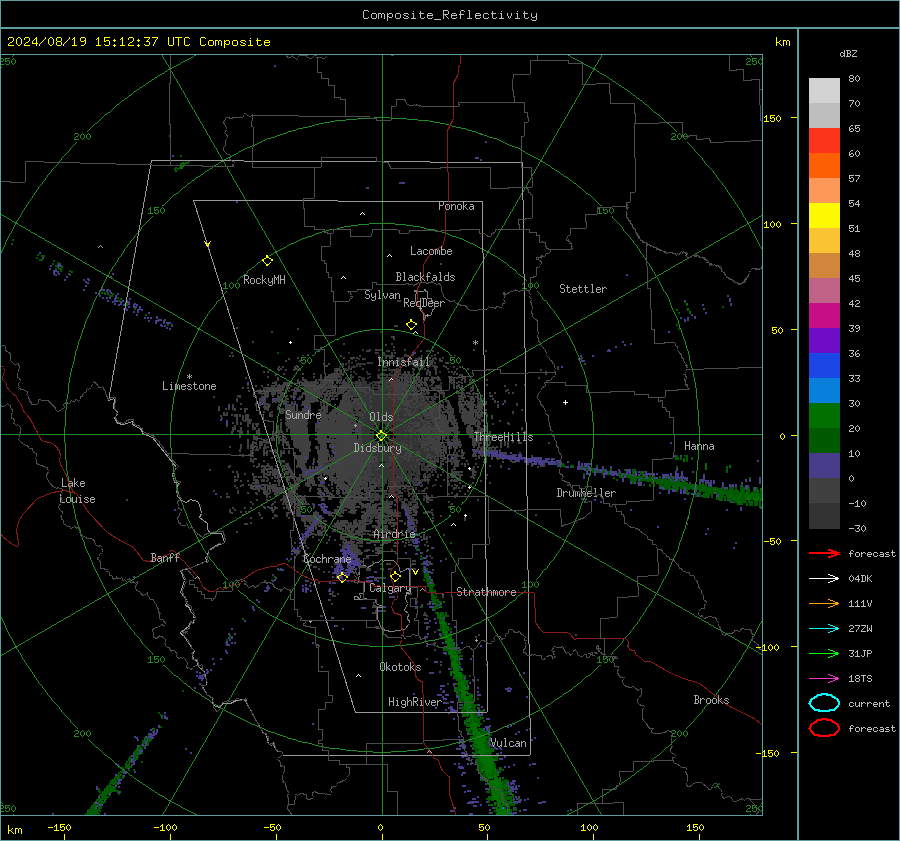Click the 80 dBZ light gray swatch
Image resolution: width=900 pixels, height=841 pixels.
(x=824, y=90)
